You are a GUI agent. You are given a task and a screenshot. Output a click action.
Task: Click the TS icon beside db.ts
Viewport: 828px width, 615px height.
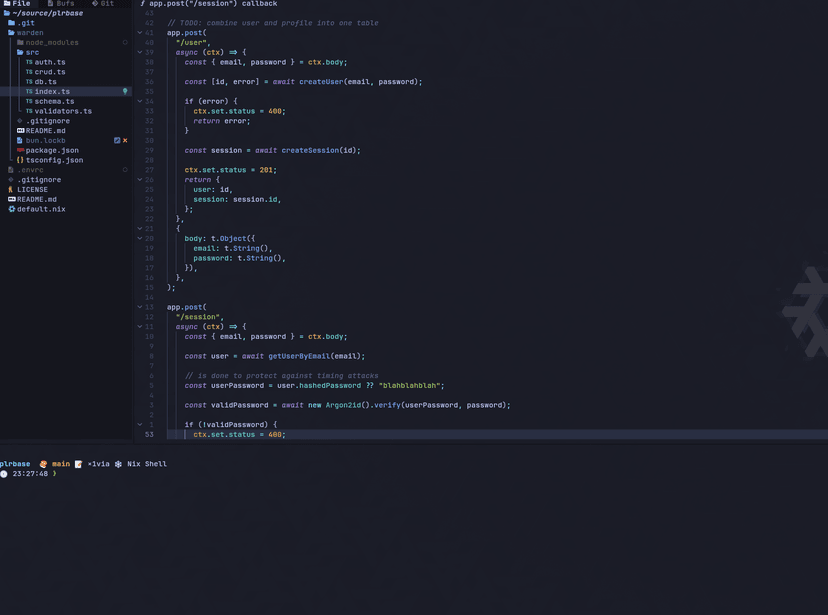pos(29,81)
